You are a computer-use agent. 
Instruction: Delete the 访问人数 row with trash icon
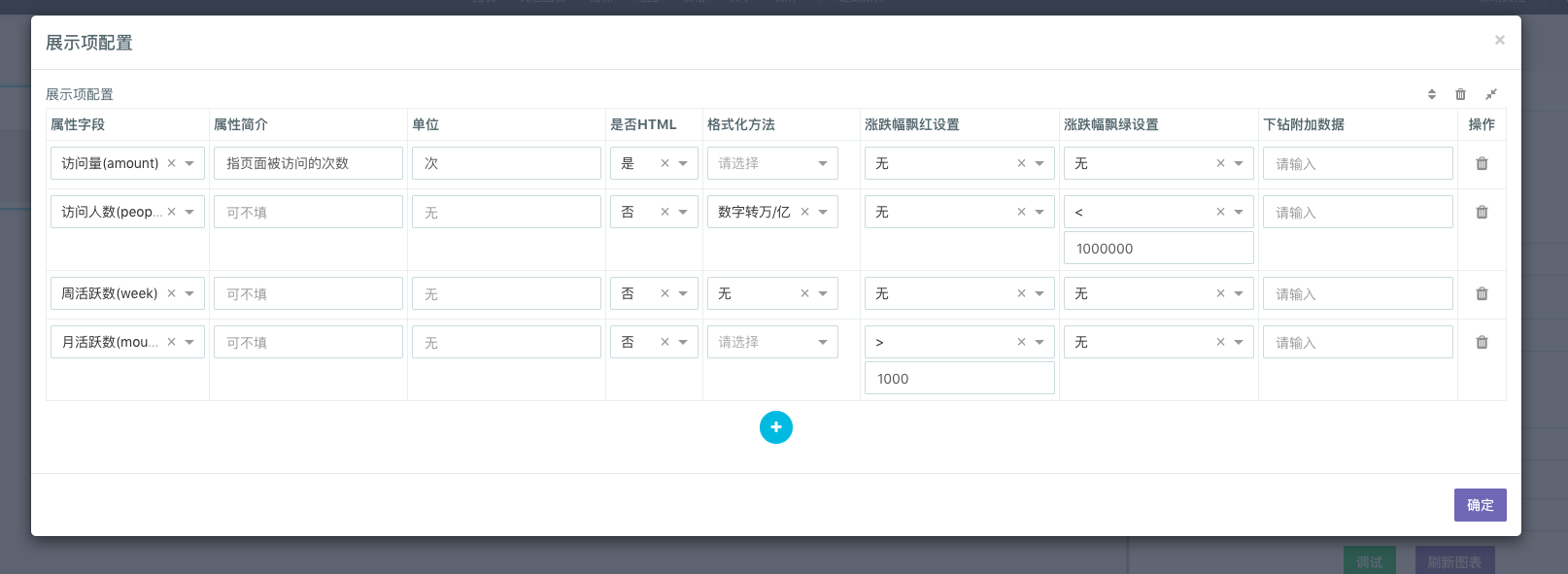point(1482,212)
